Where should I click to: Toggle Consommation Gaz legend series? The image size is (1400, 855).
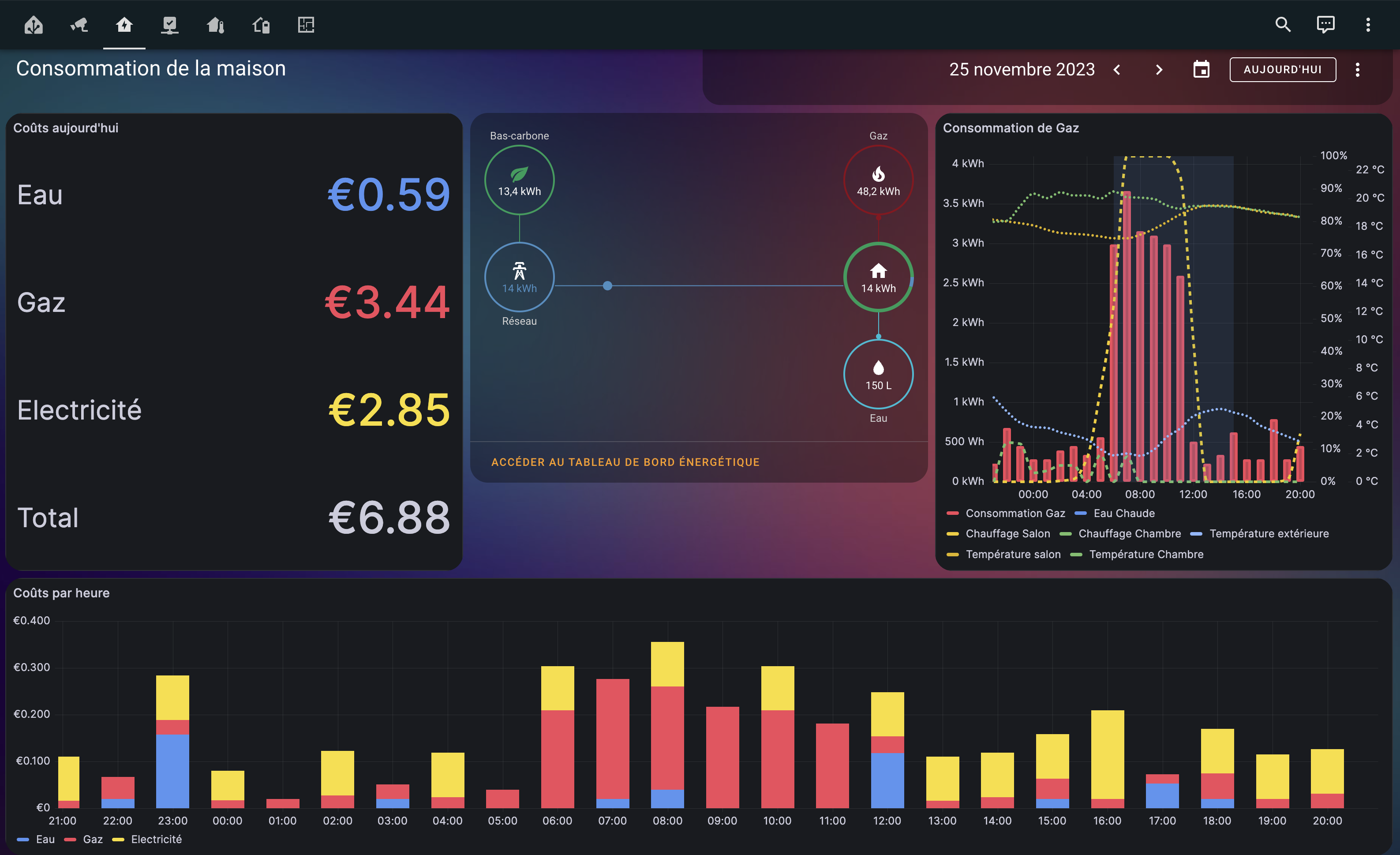point(1015,514)
